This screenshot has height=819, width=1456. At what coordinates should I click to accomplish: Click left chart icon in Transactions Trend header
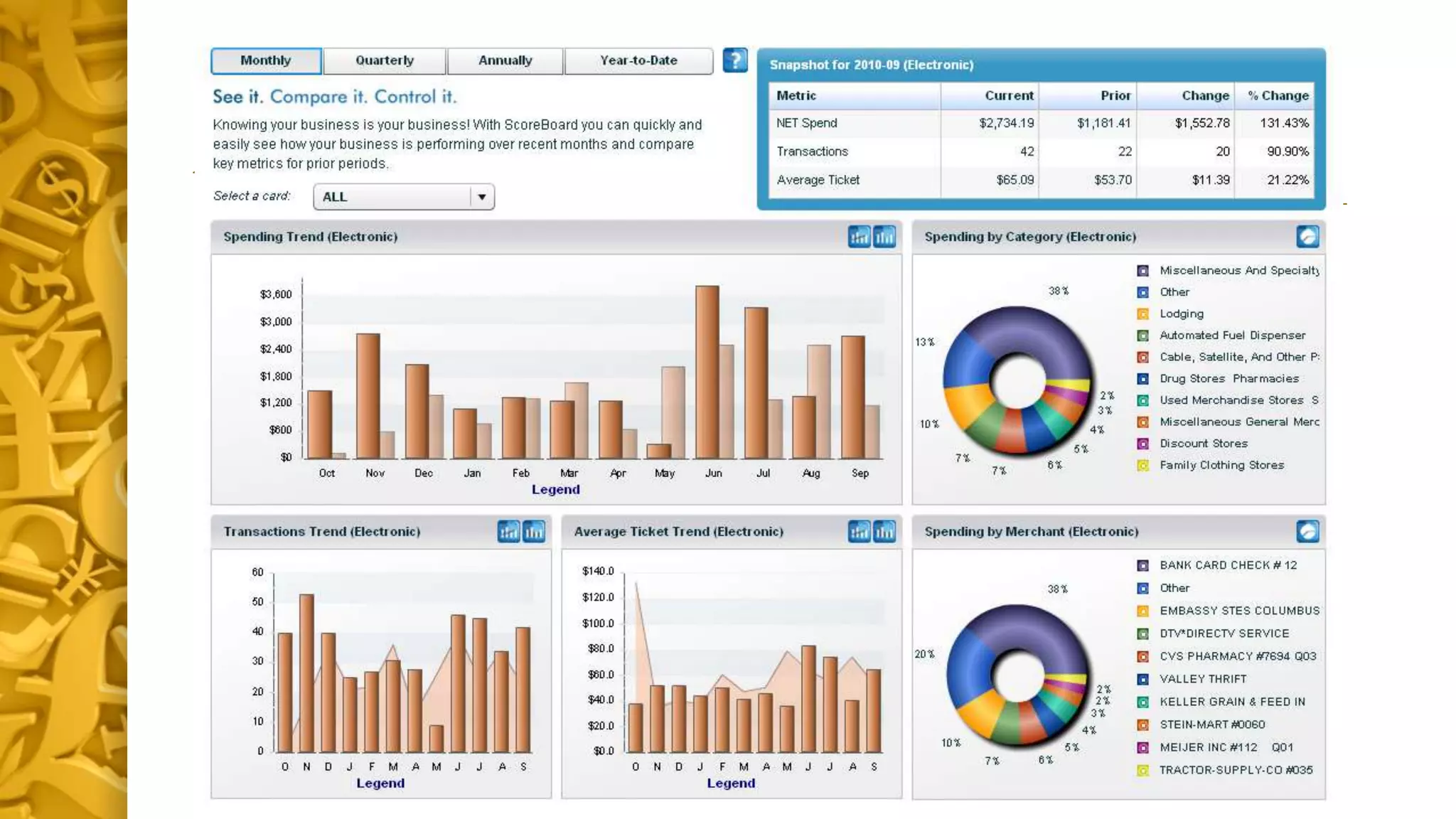[508, 531]
